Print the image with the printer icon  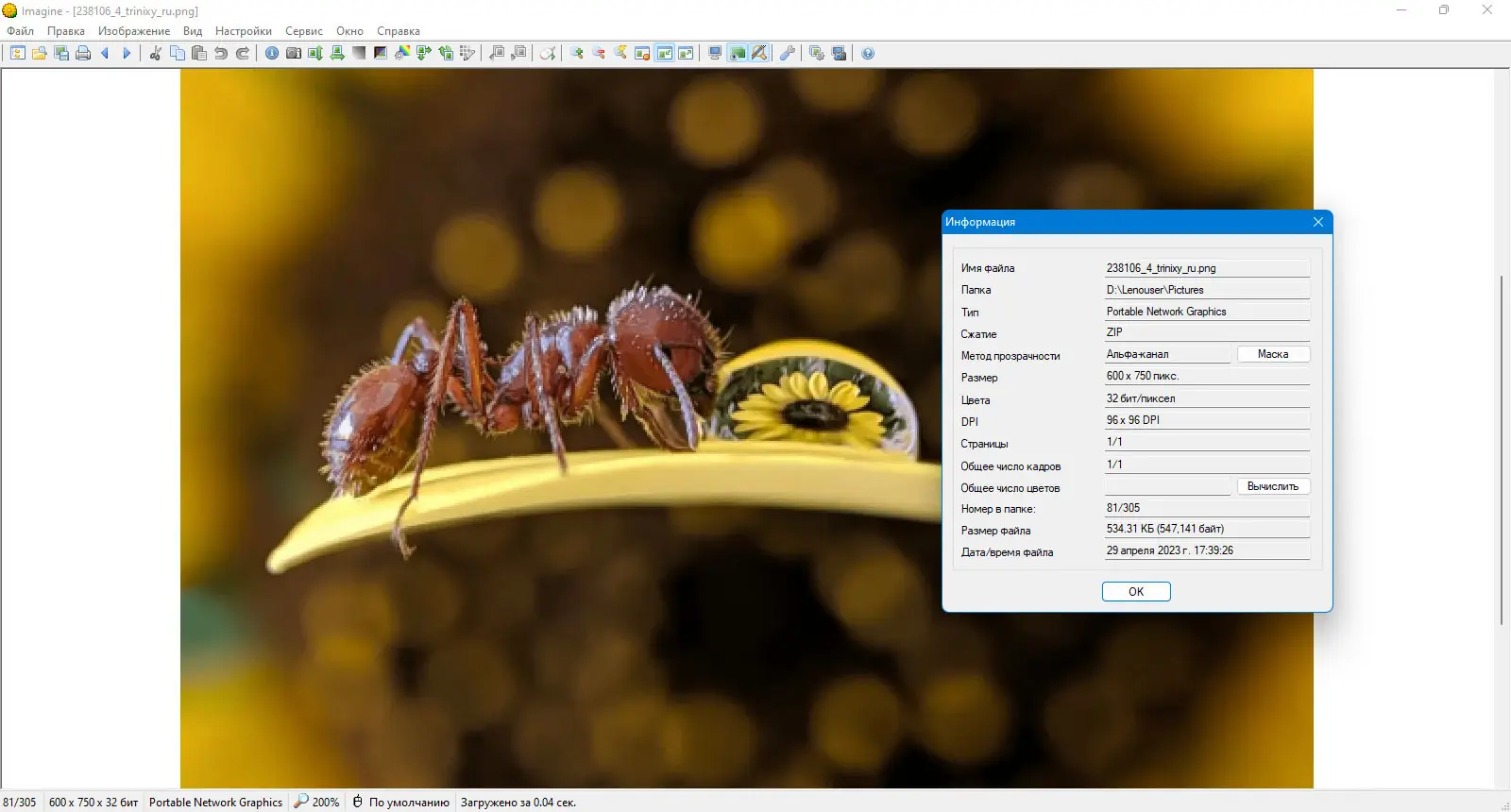click(x=83, y=53)
